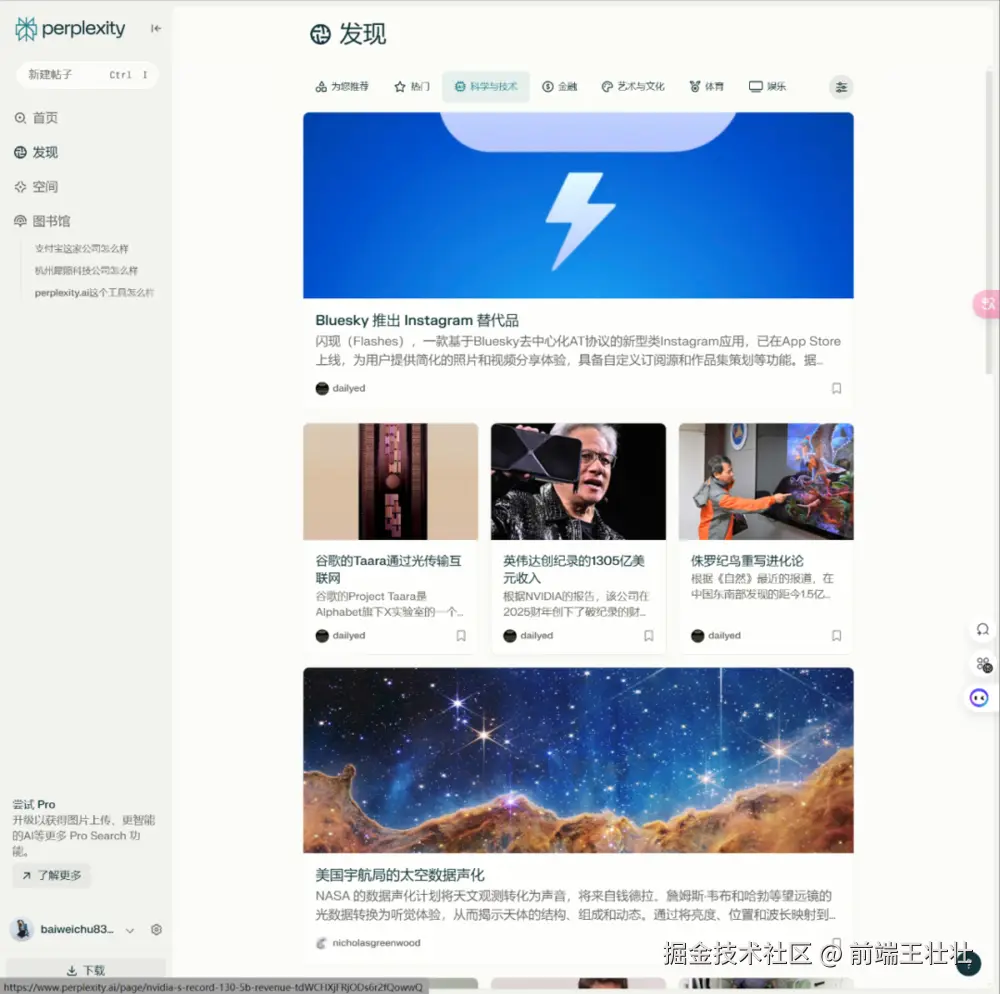Click the apps grid icon on right edge
Screen dimensions: 1000x994
(982, 664)
